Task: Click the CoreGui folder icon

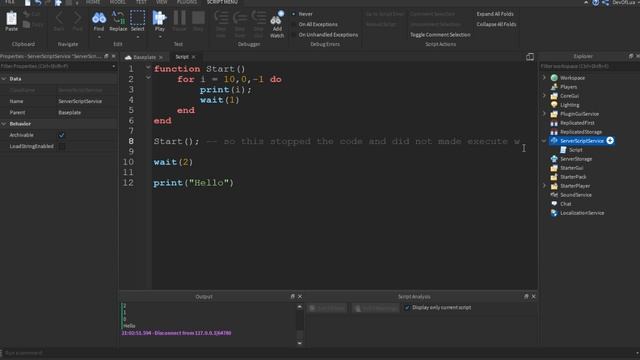Action: (554, 96)
